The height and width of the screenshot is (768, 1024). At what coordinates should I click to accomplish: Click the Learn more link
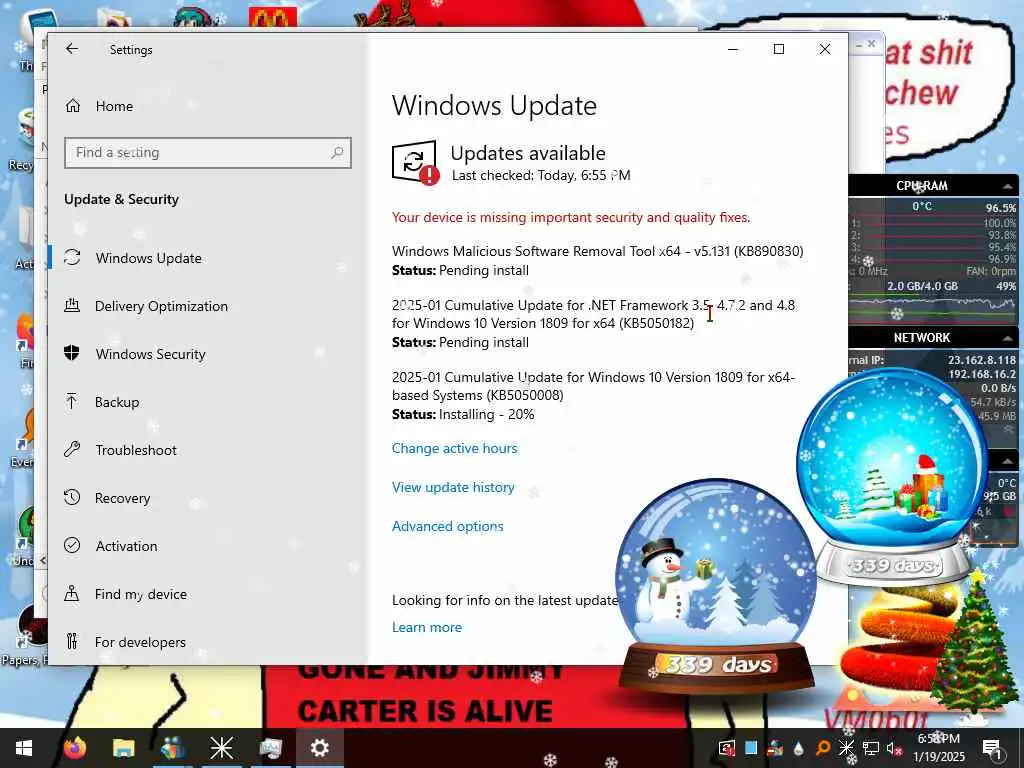click(x=426, y=627)
